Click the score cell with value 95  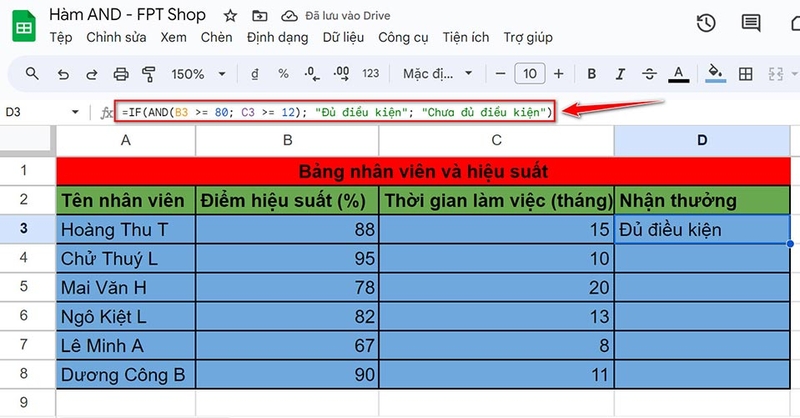pos(287,259)
